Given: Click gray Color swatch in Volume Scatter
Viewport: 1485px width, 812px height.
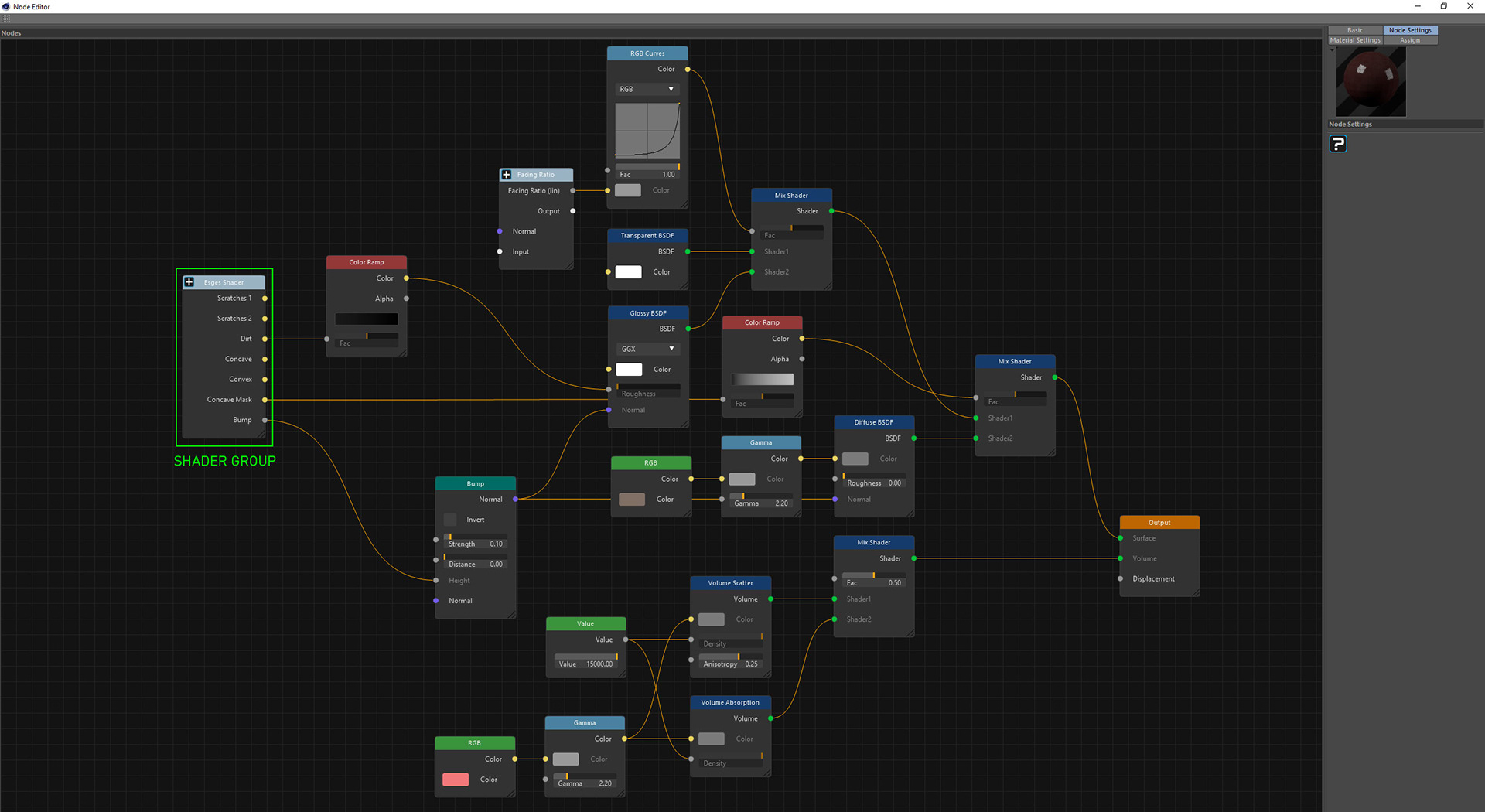Looking at the screenshot, I should pos(712,619).
